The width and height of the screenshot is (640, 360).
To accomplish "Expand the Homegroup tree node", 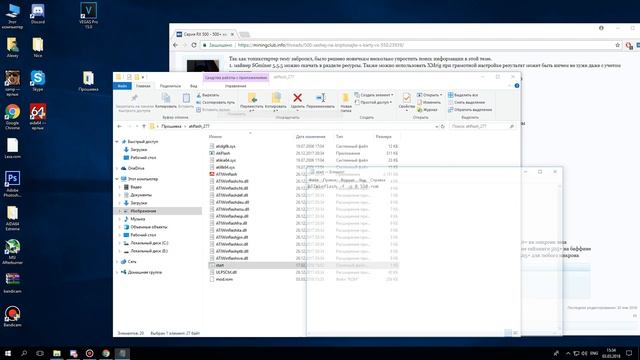I will point(117,272).
